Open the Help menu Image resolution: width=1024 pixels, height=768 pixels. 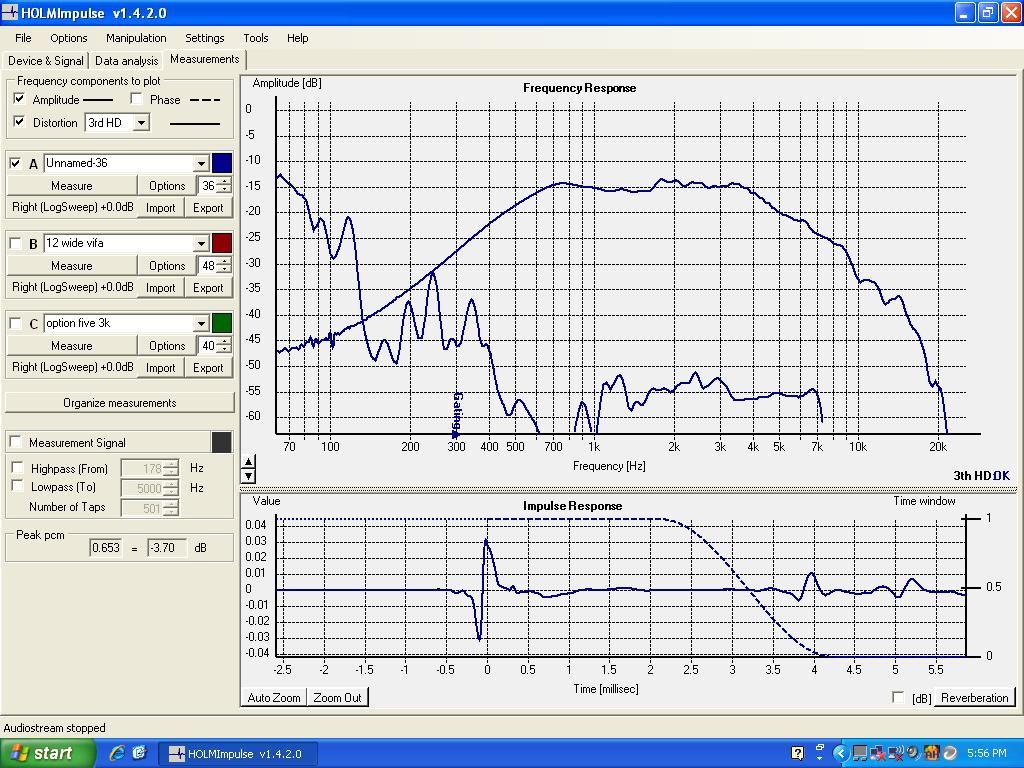coord(297,38)
